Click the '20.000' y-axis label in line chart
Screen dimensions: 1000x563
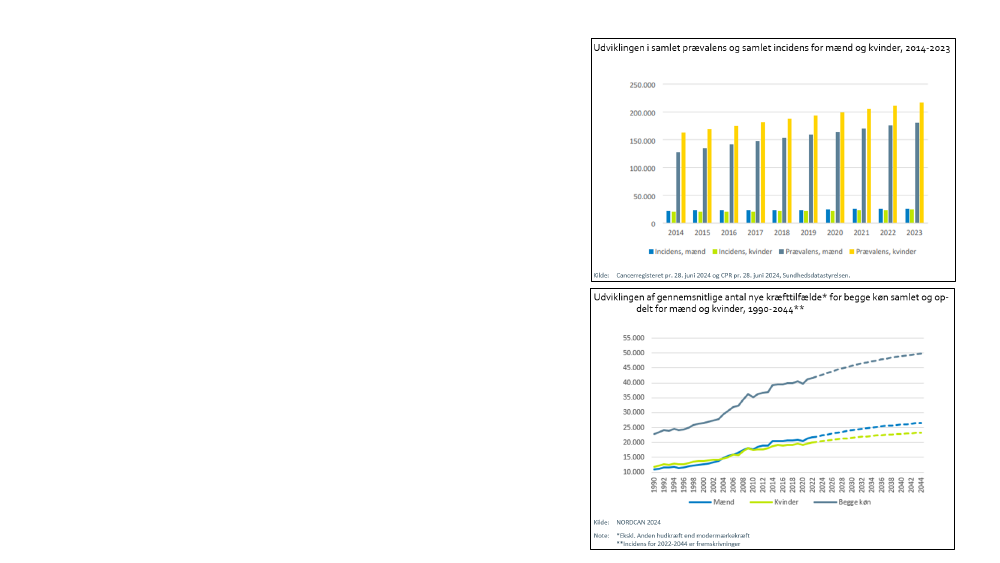coord(633,442)
